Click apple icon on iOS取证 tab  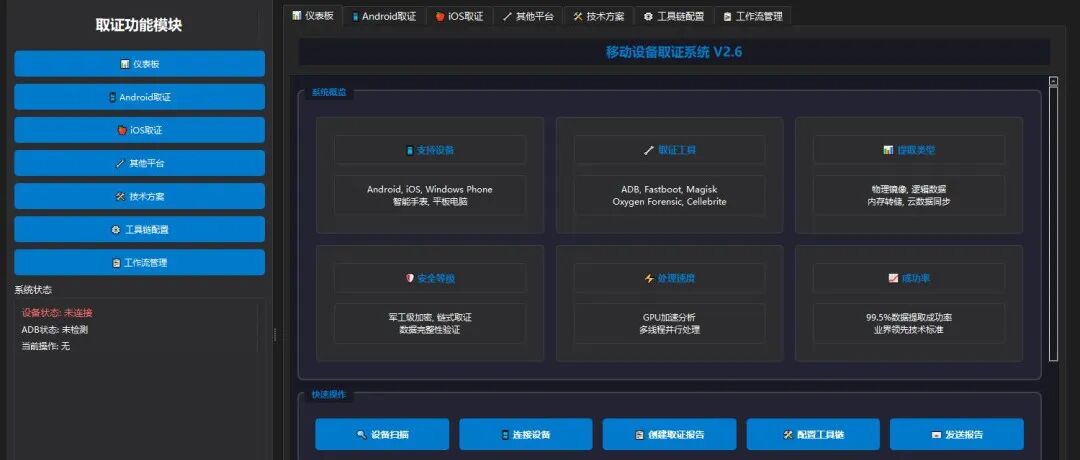click(439, 17)
